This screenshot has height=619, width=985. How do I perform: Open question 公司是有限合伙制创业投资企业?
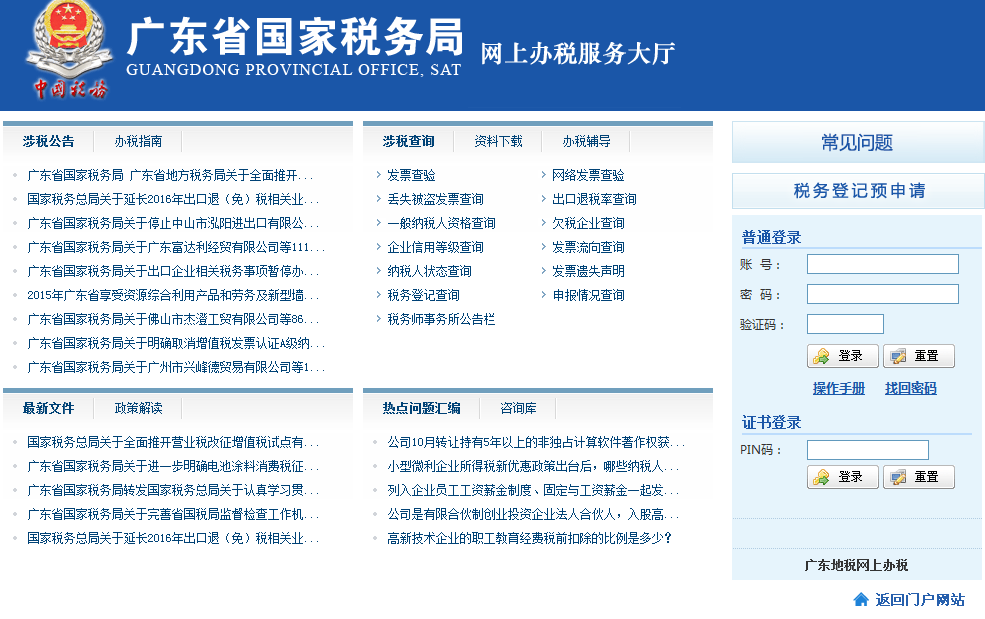click(533, 514)
